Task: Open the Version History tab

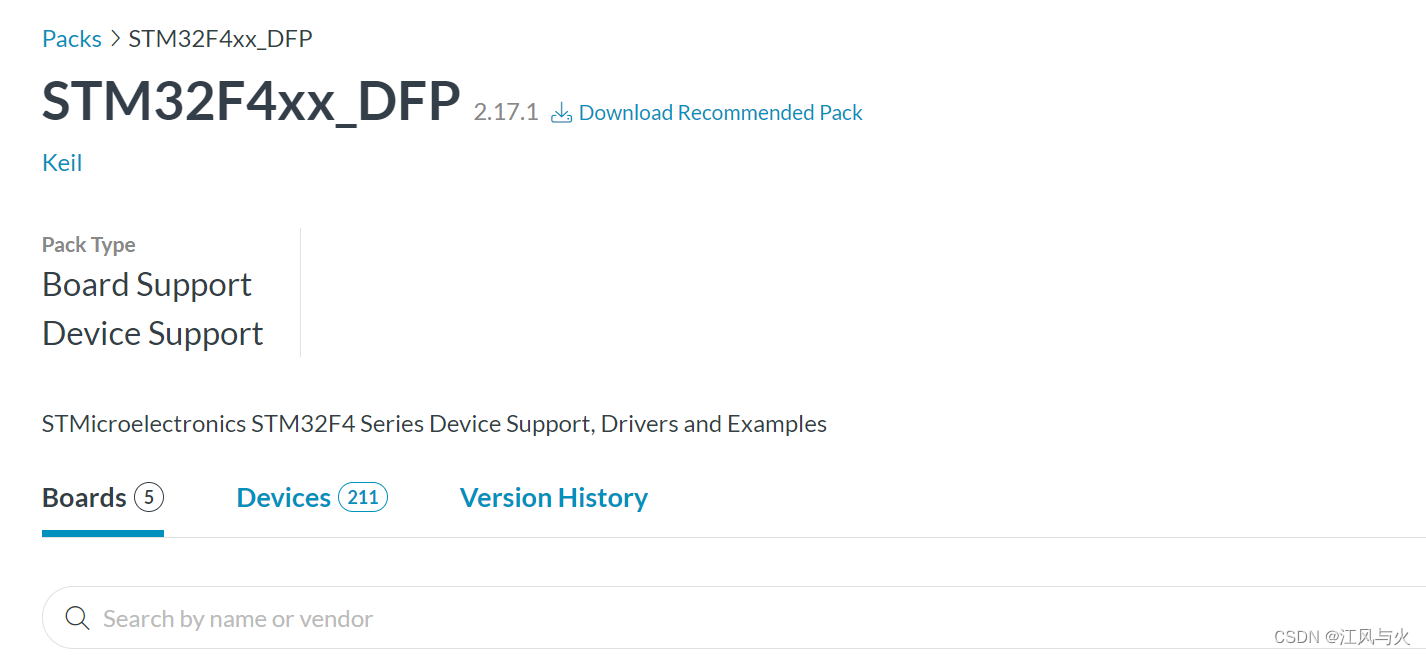Action: (553, 497)
